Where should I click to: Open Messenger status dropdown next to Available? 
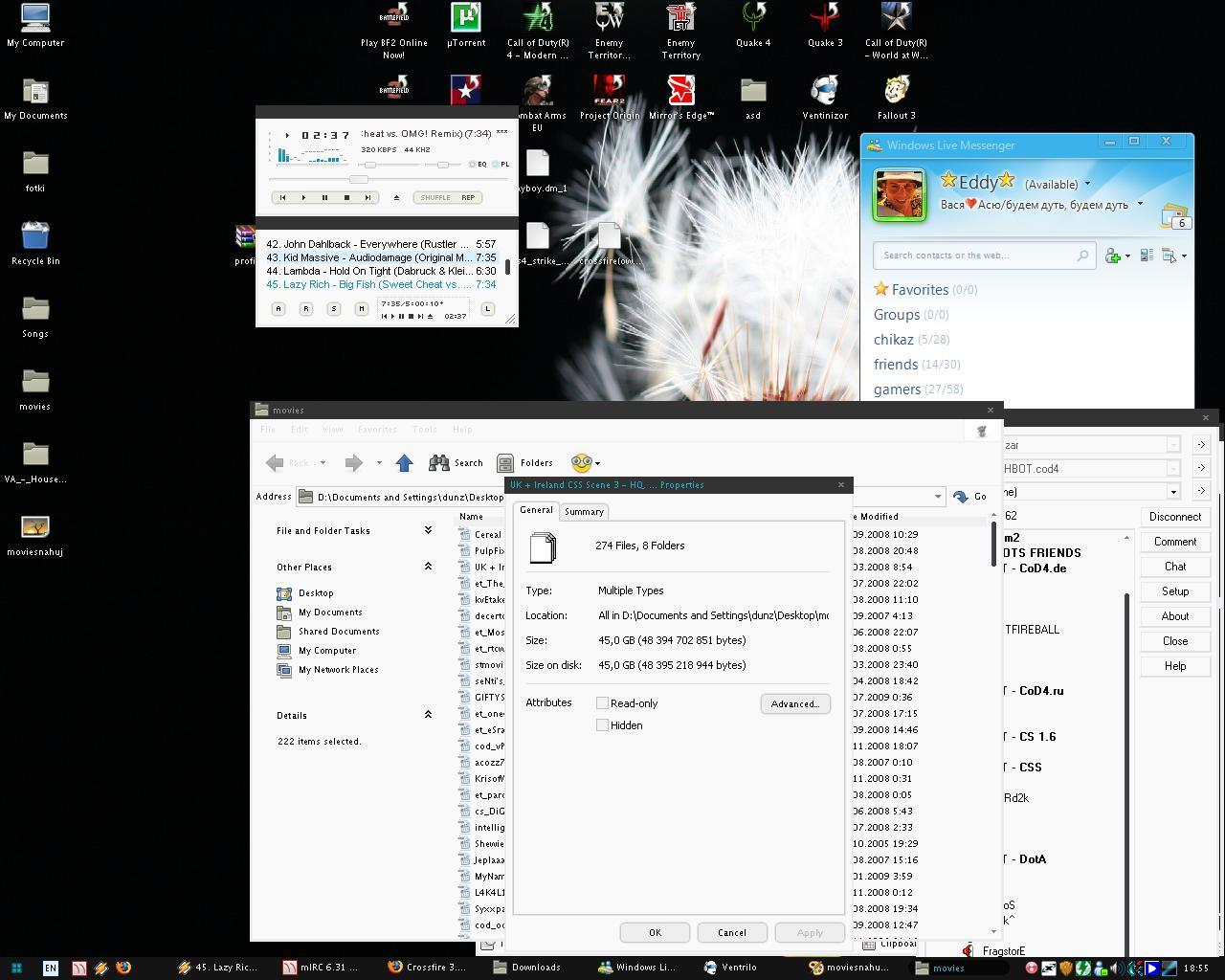point(1087,184)
